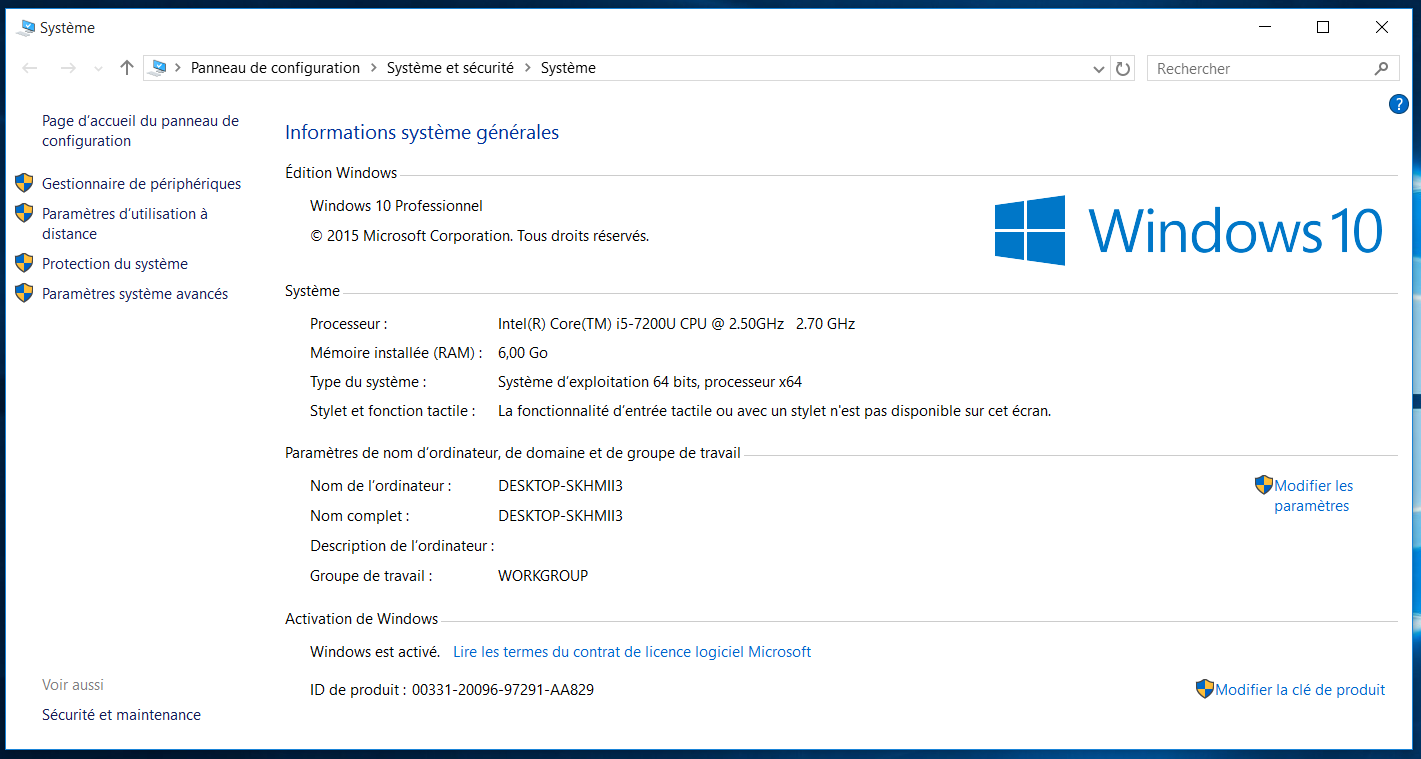1421x759 pixels.
Task: Click shield icon beside Modifier les paramètres
Action: click(1264, 485)
